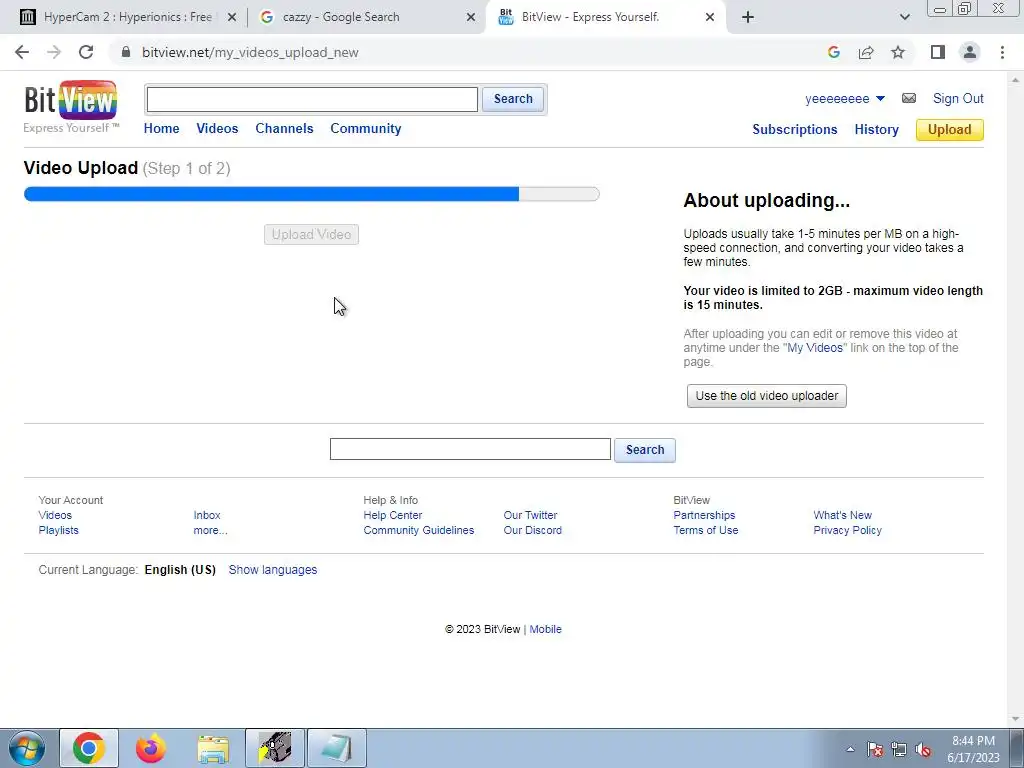1024x768 pixels.
Task: Click the notepad icon in taskbar
Action: (x=337, y=748)
